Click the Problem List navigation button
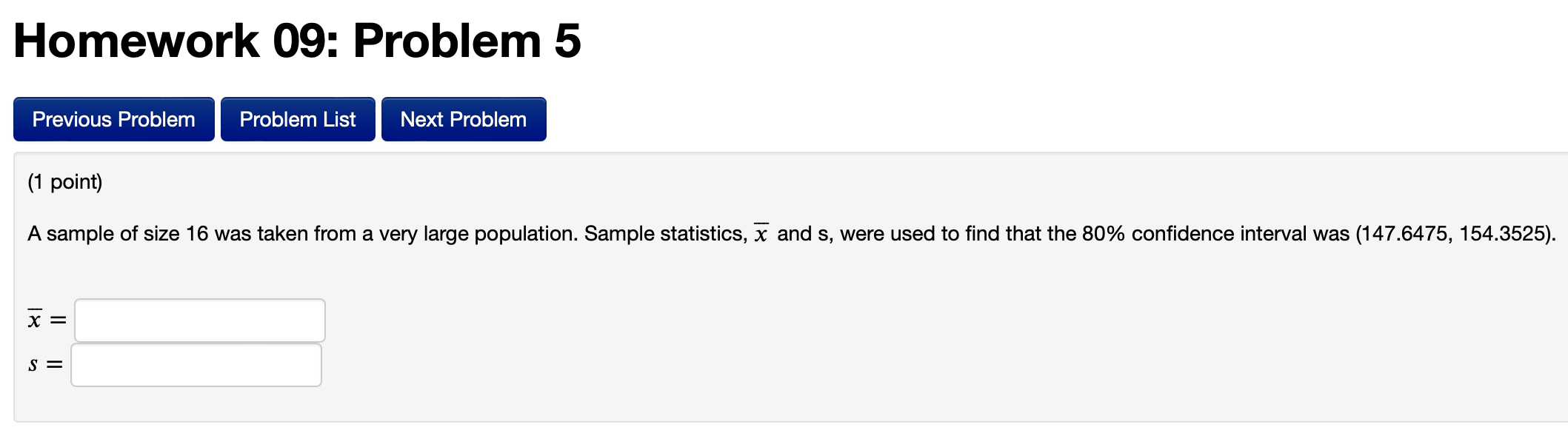 click(297, 118)
